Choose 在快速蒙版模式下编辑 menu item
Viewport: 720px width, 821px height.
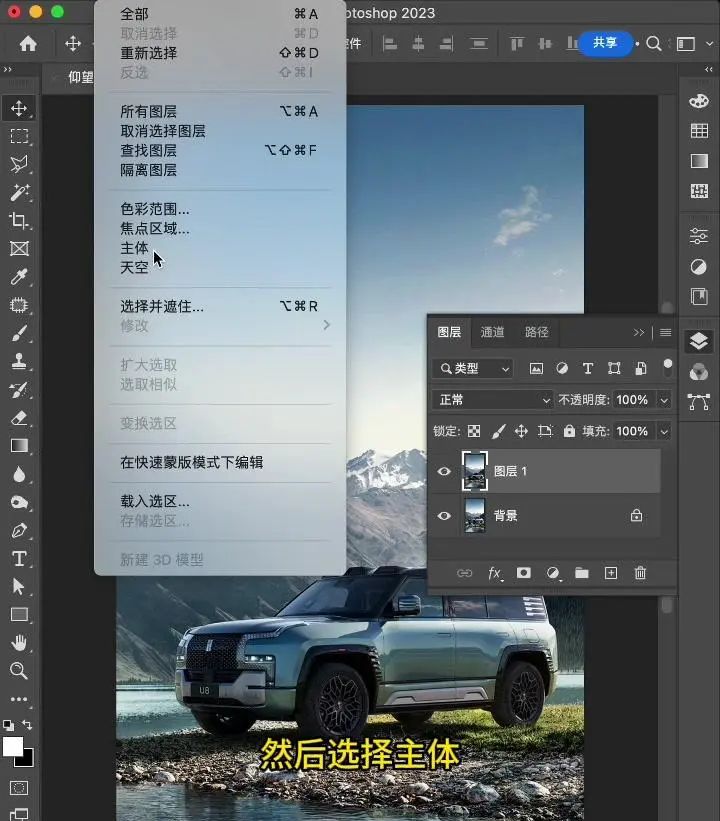(x=192, y=462)
